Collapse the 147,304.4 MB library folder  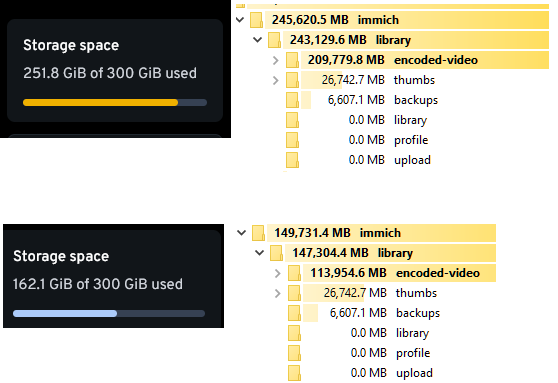click(260, 253)
